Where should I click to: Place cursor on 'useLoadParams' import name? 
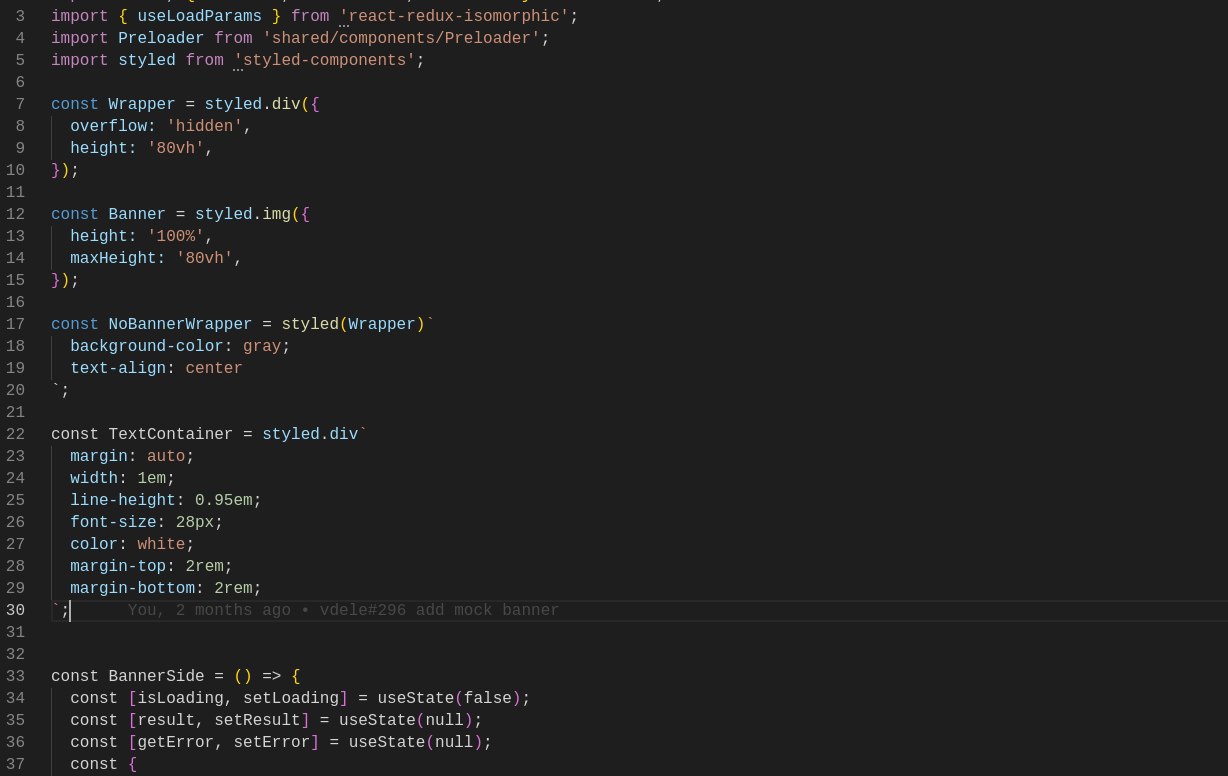200,16
